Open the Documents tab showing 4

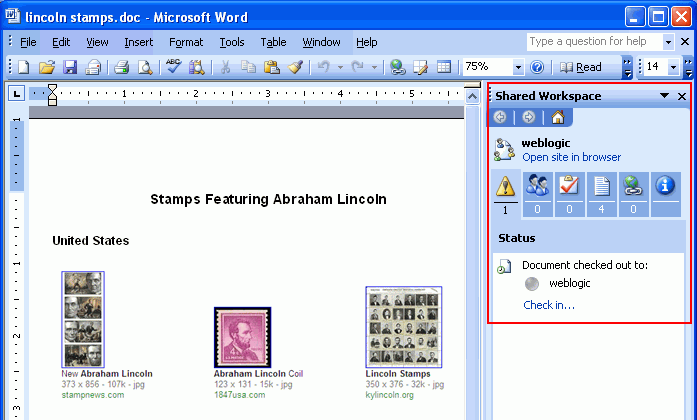click(601, 194)
